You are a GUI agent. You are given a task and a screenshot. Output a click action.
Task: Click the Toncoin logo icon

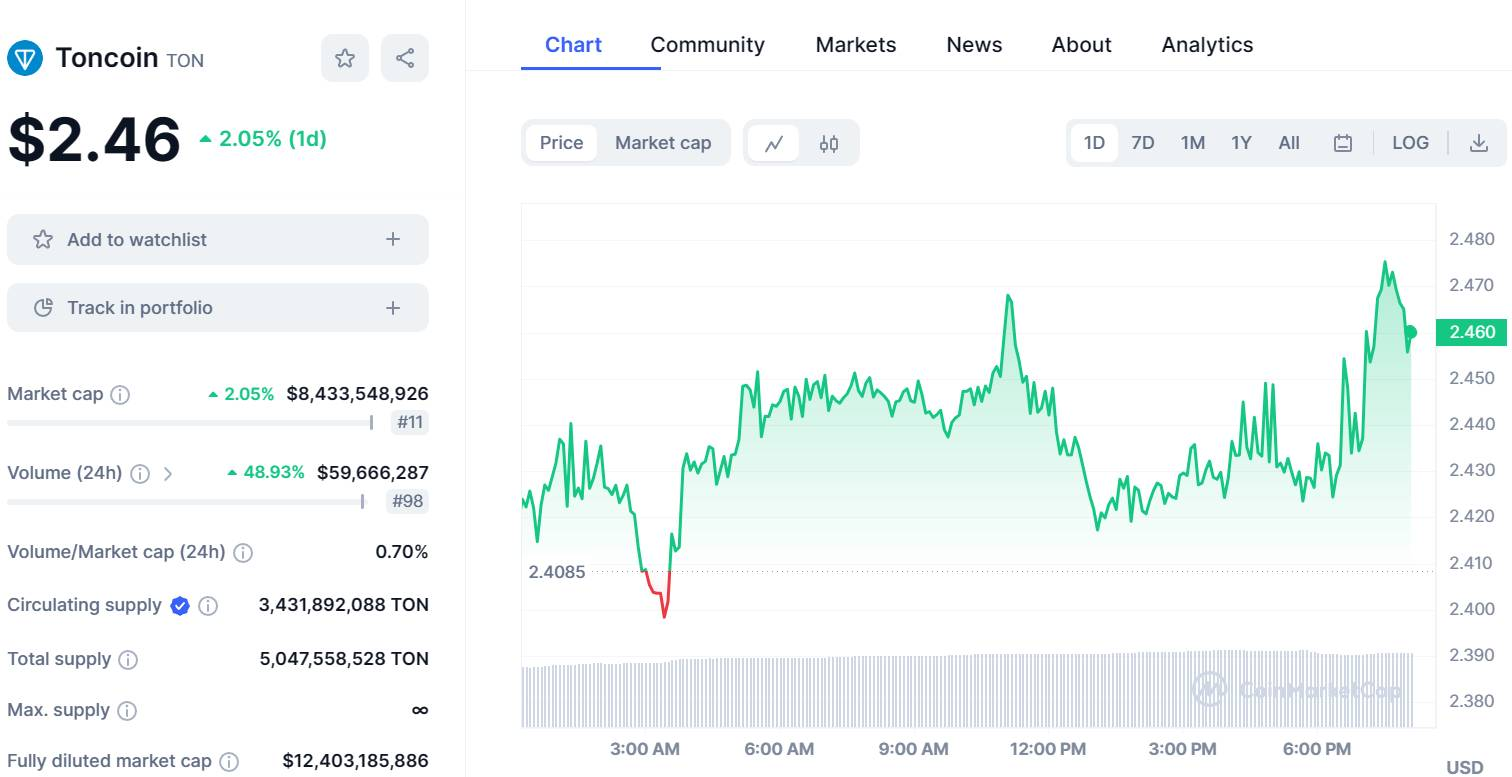[x=25, y=59]
